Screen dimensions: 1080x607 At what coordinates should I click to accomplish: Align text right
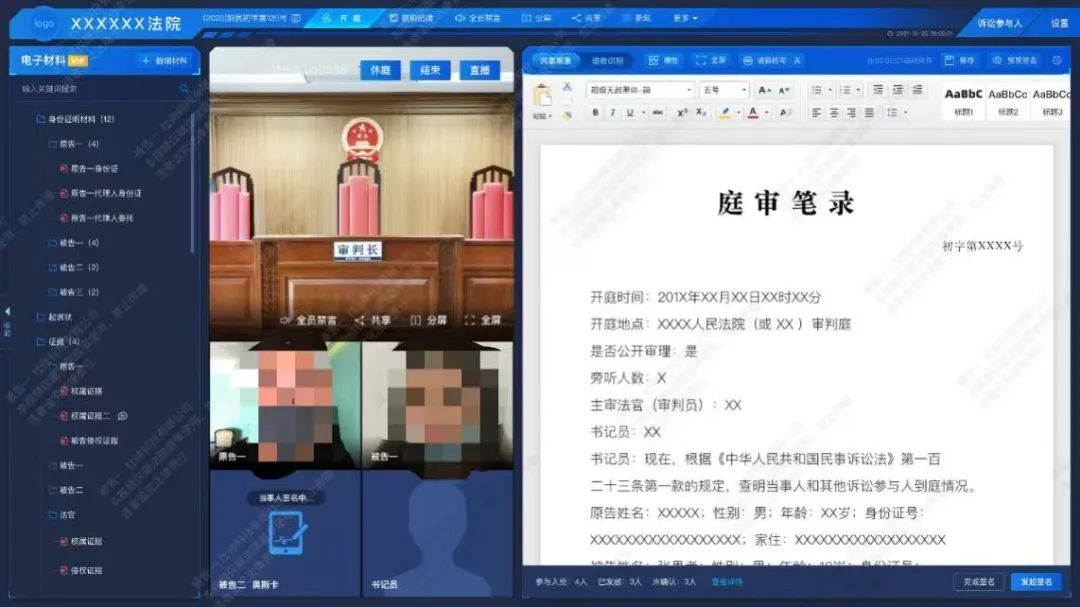852,112
